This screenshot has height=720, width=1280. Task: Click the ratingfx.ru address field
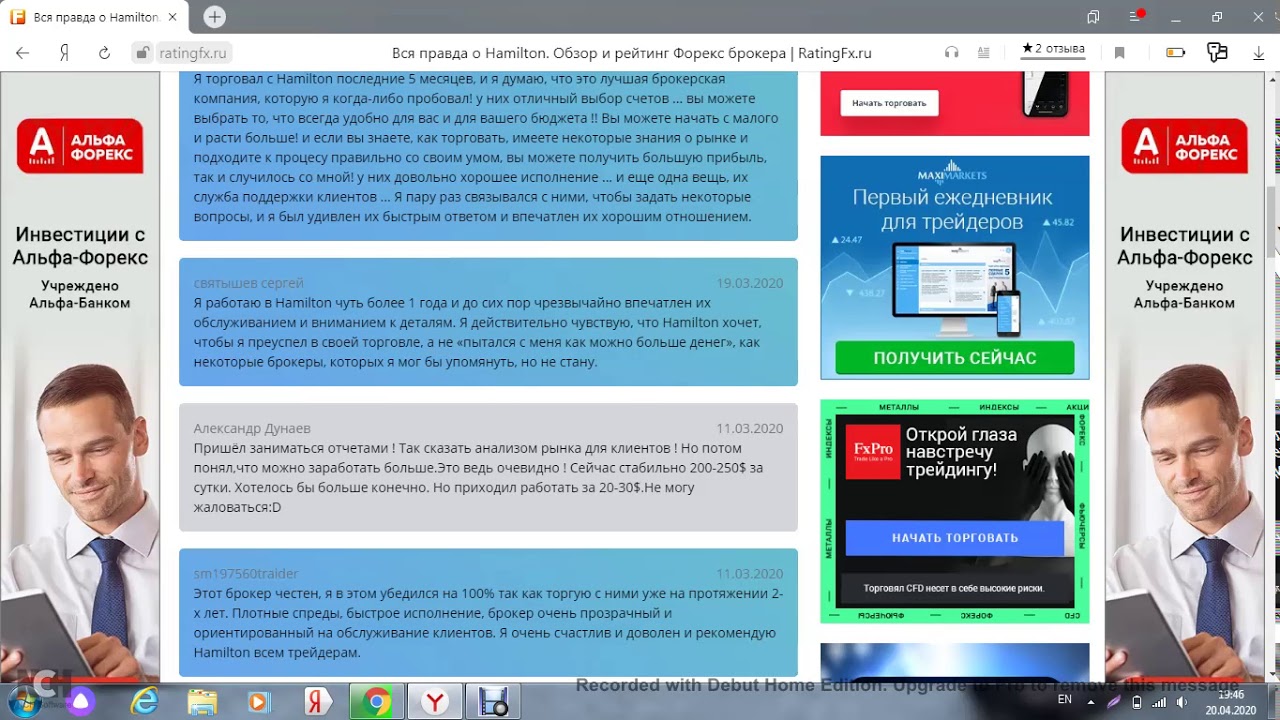[x=193, y=53]
